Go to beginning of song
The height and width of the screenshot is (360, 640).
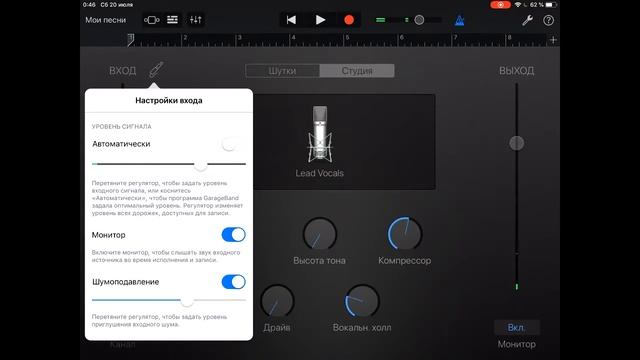[291, 20]
